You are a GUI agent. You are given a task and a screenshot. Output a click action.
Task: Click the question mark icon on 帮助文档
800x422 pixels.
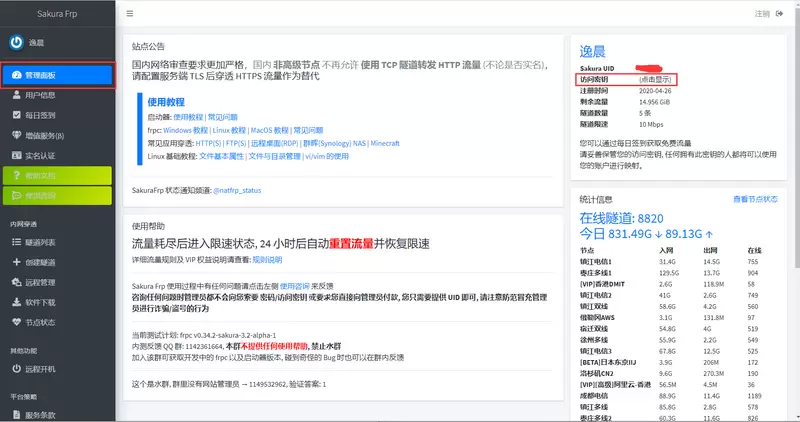[x=16, y=176]
